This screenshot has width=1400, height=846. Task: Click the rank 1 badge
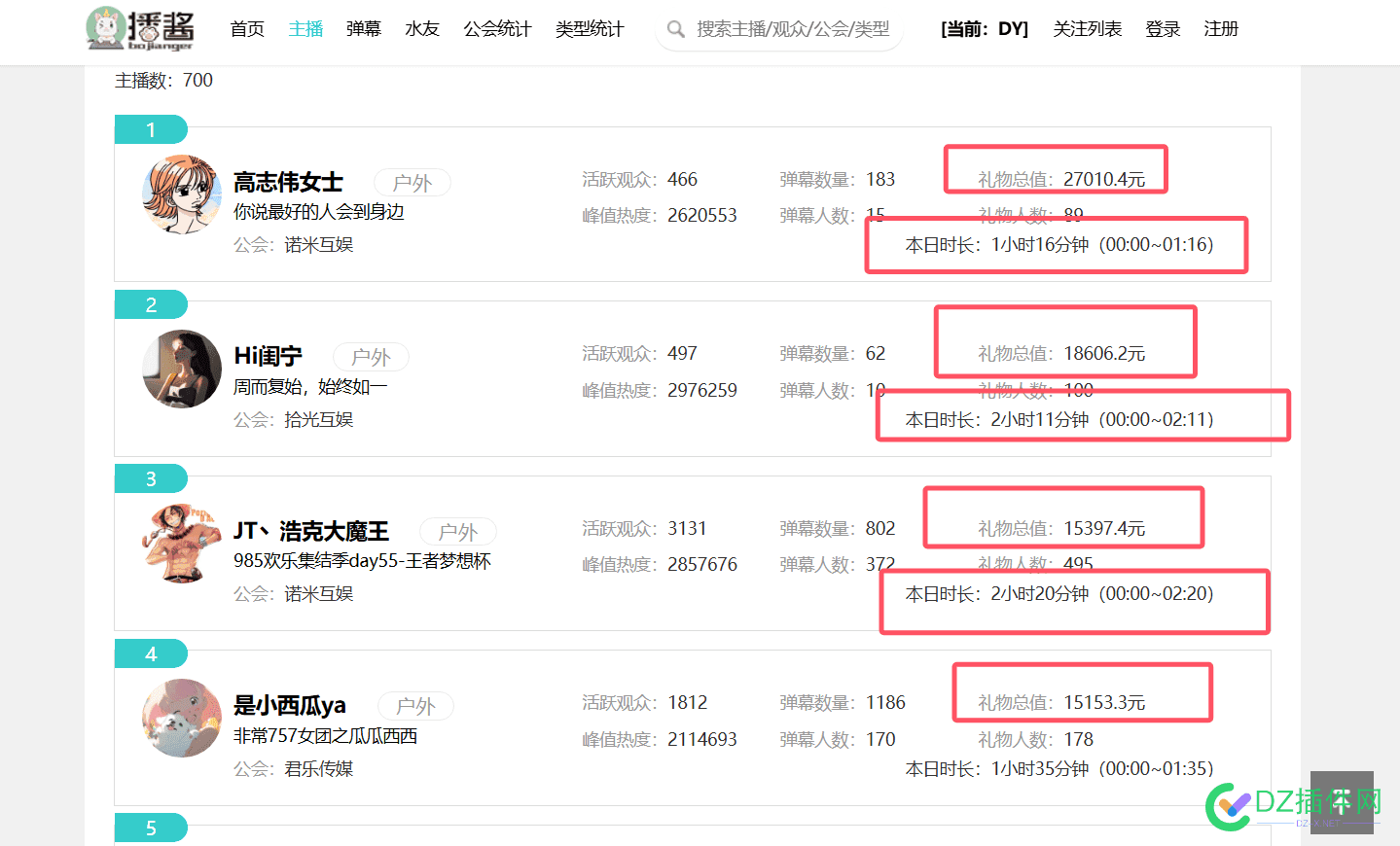[151, 129]
